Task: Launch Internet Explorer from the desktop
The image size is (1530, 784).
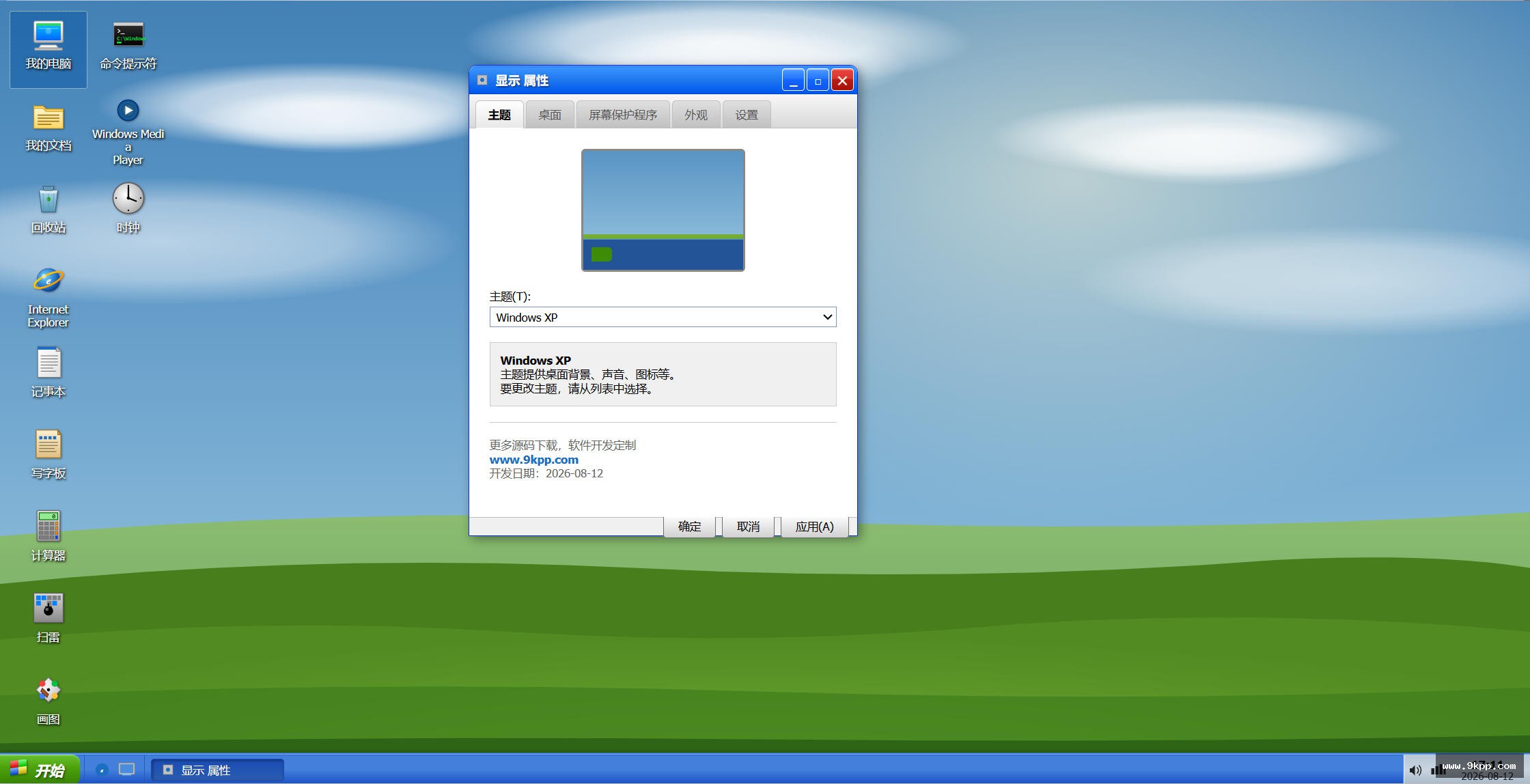Action: [48, 298]
